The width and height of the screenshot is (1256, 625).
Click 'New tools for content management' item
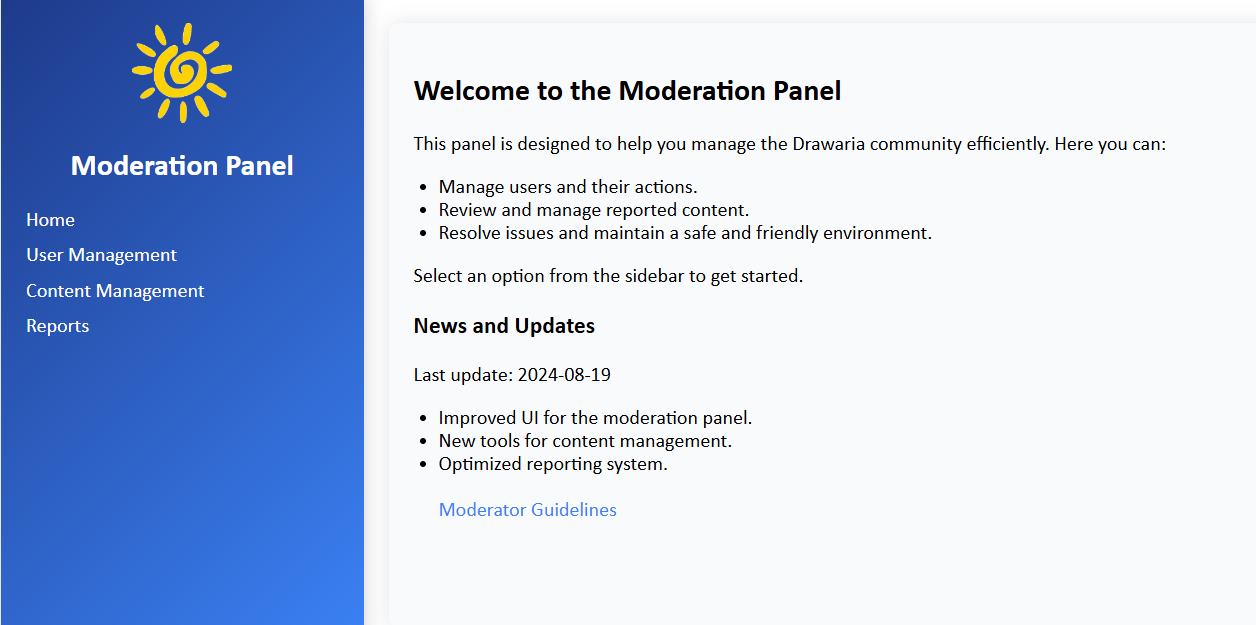pos(585,441)
